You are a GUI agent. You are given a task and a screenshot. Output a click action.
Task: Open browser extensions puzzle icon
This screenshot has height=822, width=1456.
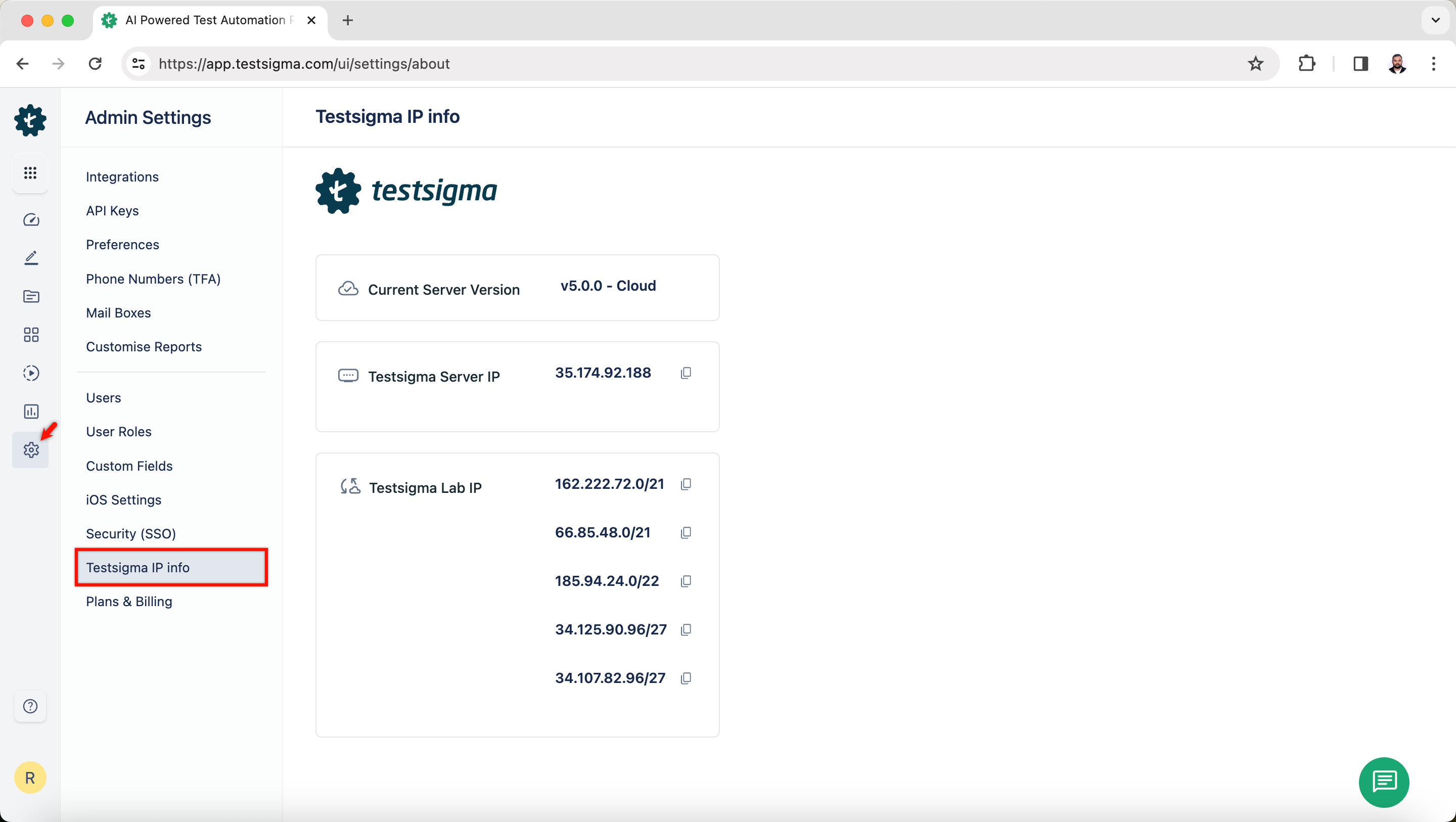pos(1307,64)
